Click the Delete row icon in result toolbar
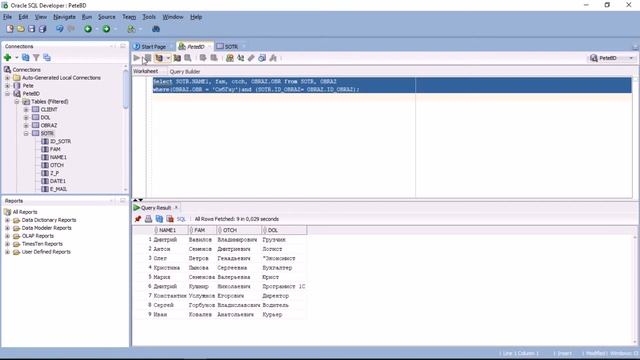The width and height of the screenshot is (640, 360). 170,219
